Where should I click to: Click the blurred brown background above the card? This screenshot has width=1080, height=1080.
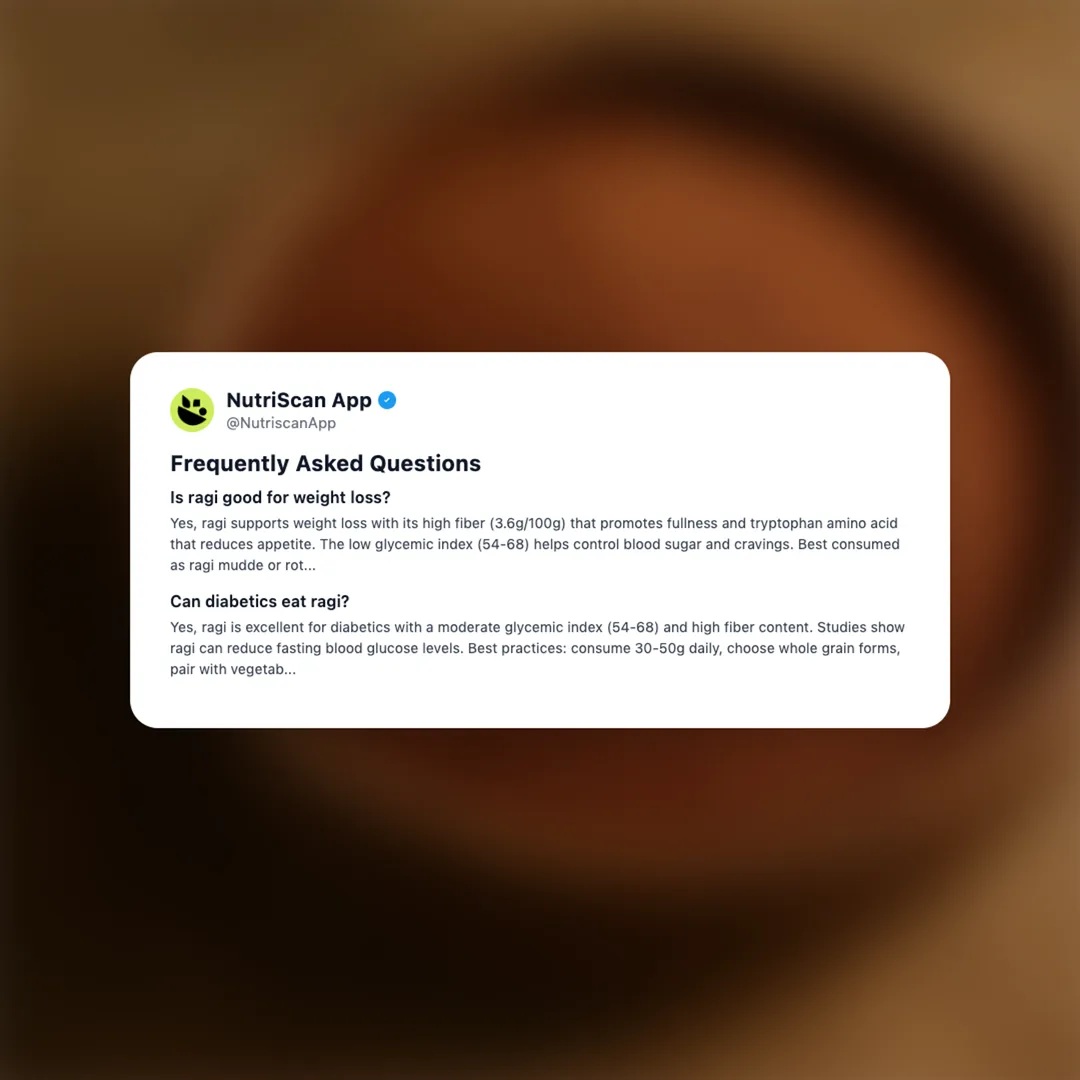[x=540, y=172]
